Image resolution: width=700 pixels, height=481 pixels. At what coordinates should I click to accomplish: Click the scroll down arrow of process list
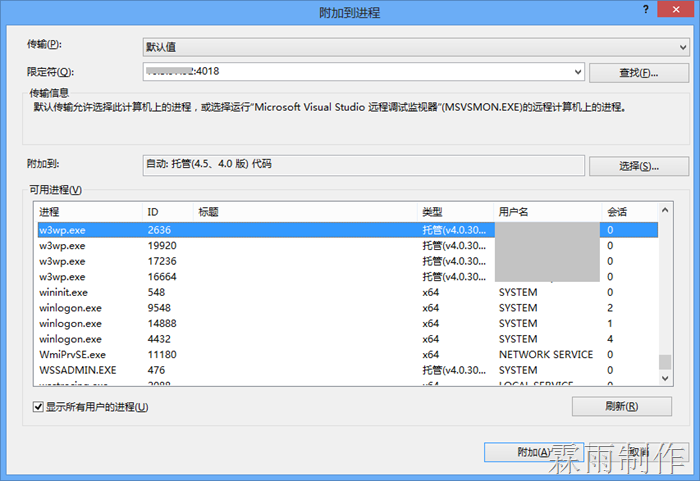pos(665,378)
